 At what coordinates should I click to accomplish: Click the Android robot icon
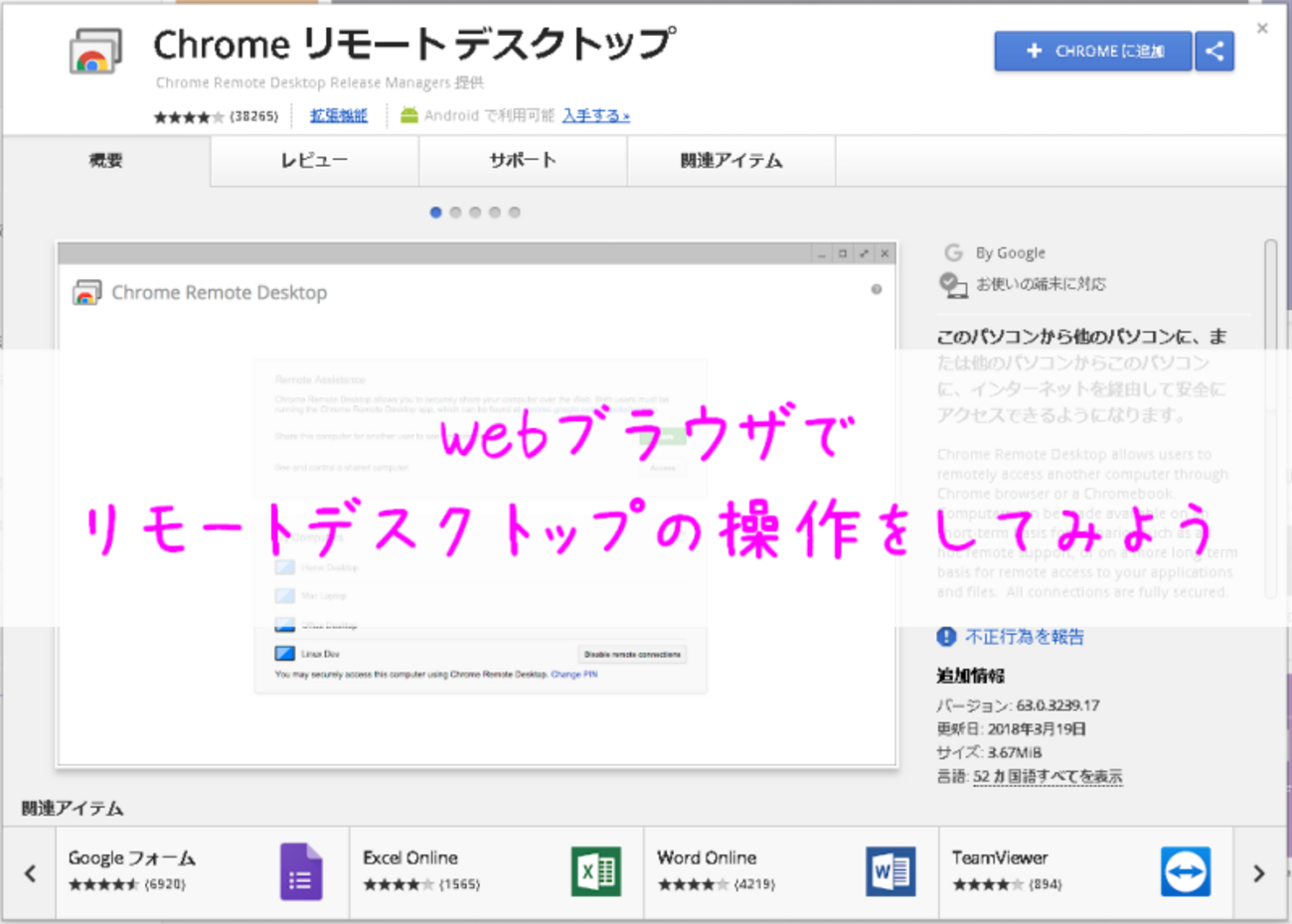coord(409,115)
